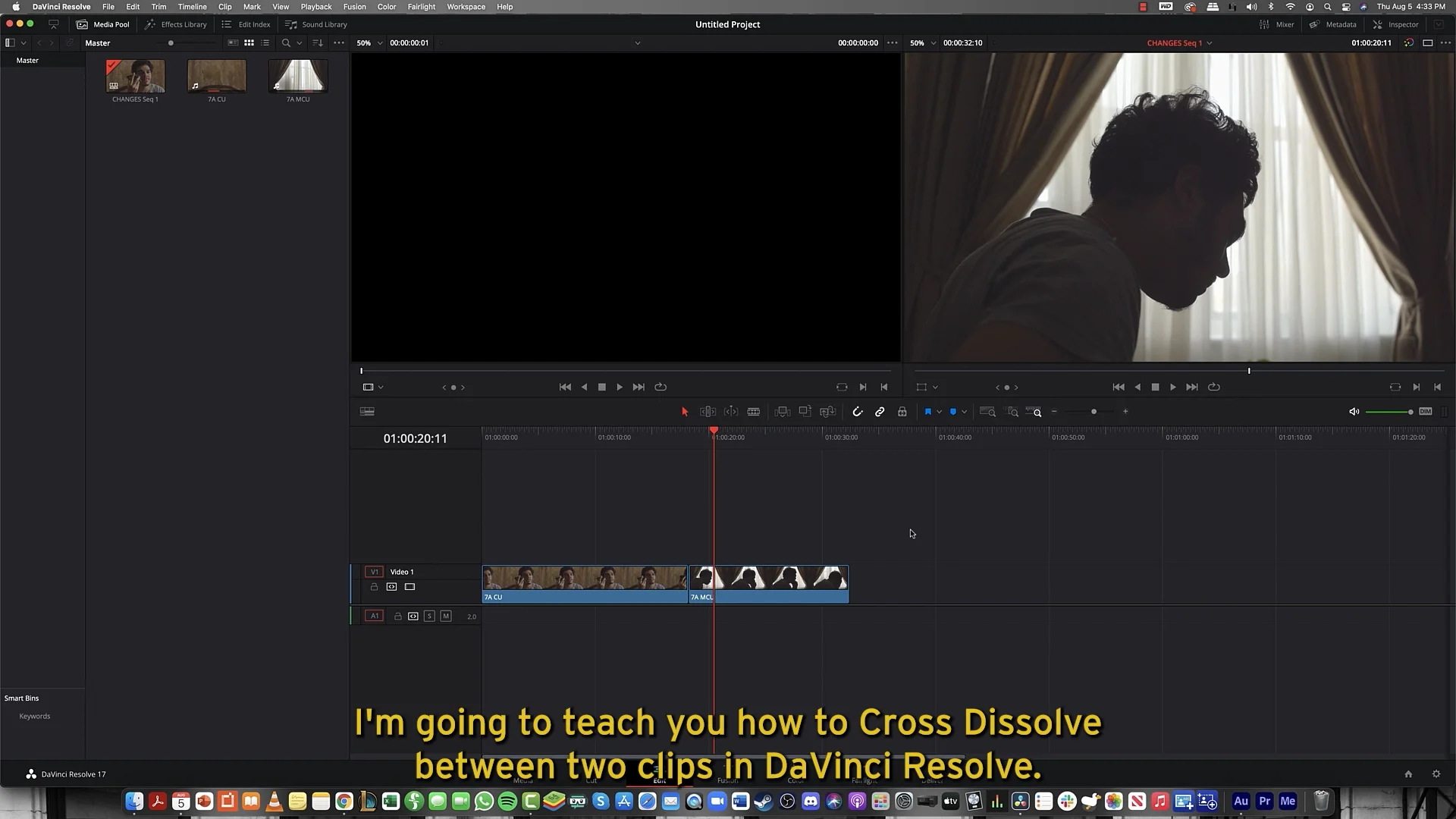Image resolution: width=1456 pixels, height=819 pixels.
Task: Click the Position Lock padlock icon
Action: click(x=902, y=411)
